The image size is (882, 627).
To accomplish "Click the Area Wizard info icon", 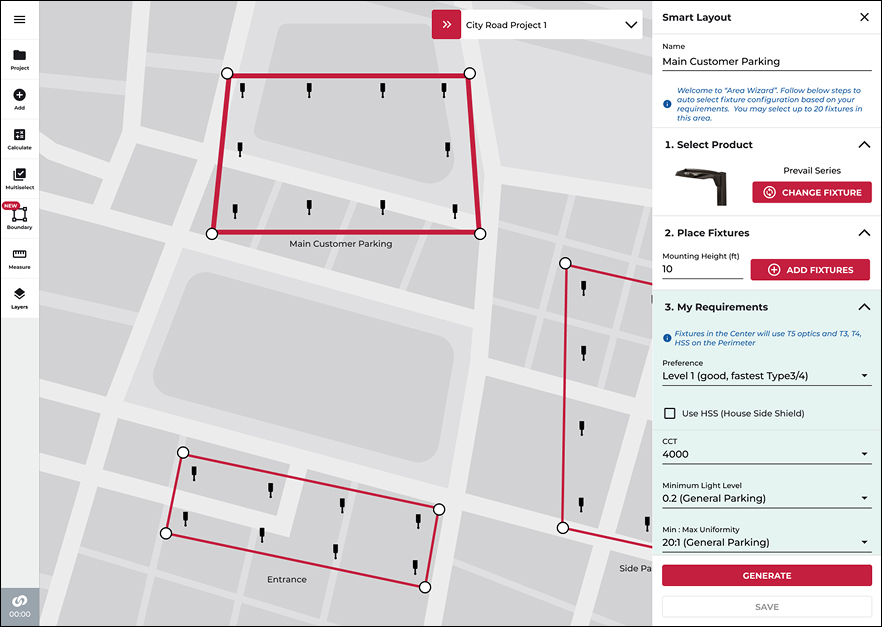I will [x=667, y=104].
